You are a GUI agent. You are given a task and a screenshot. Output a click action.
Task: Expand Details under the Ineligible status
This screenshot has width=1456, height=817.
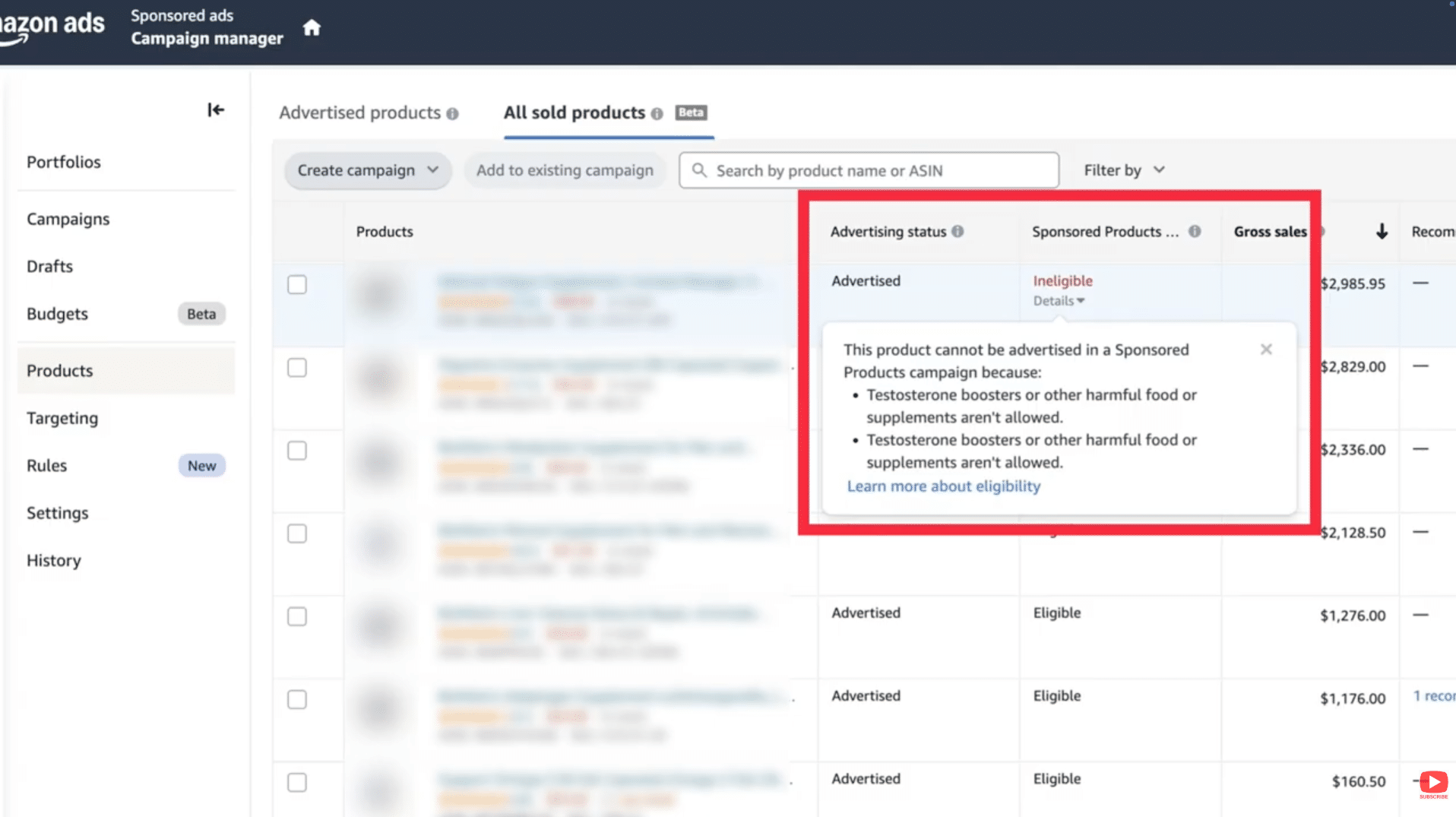pos(1058,300)
